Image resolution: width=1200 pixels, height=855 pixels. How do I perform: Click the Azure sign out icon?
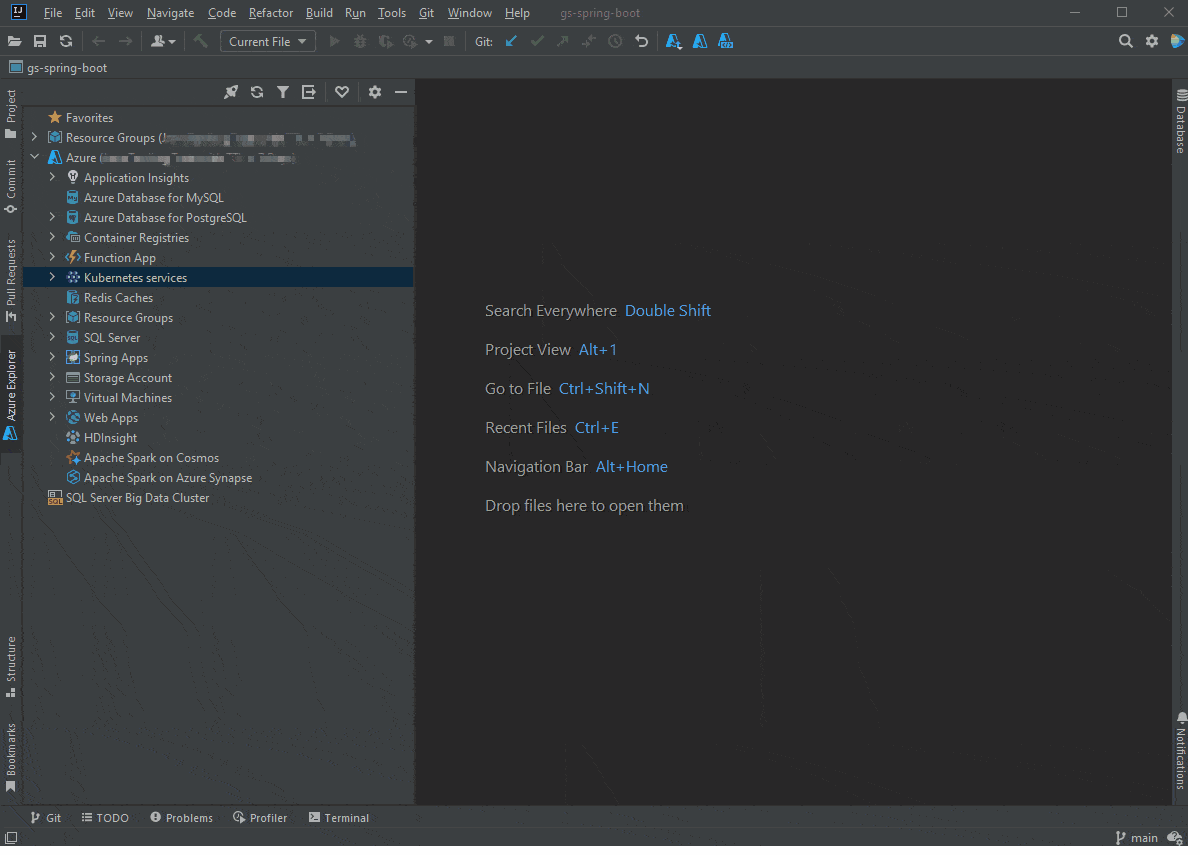pos(309,92)
